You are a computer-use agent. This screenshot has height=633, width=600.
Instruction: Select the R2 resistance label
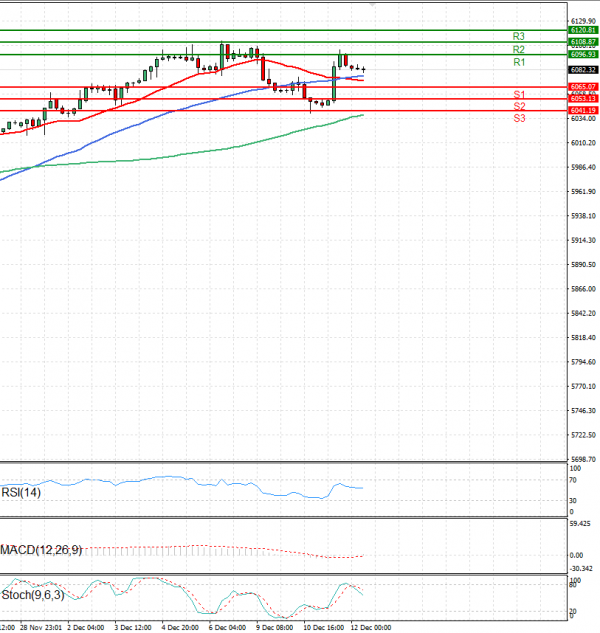coord(519,49)
